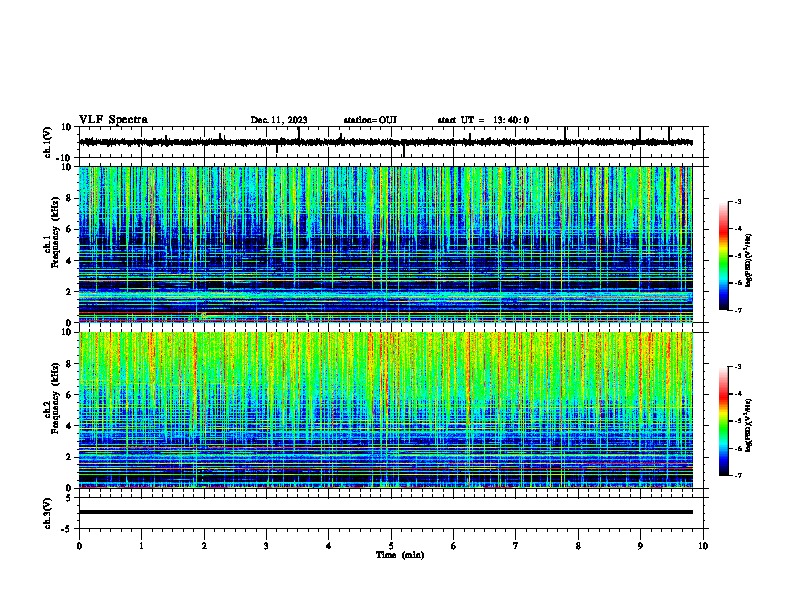Click the "ch.3(V)" axis label
This screenshot has width=792, height=612.
(x=48, y=513)
